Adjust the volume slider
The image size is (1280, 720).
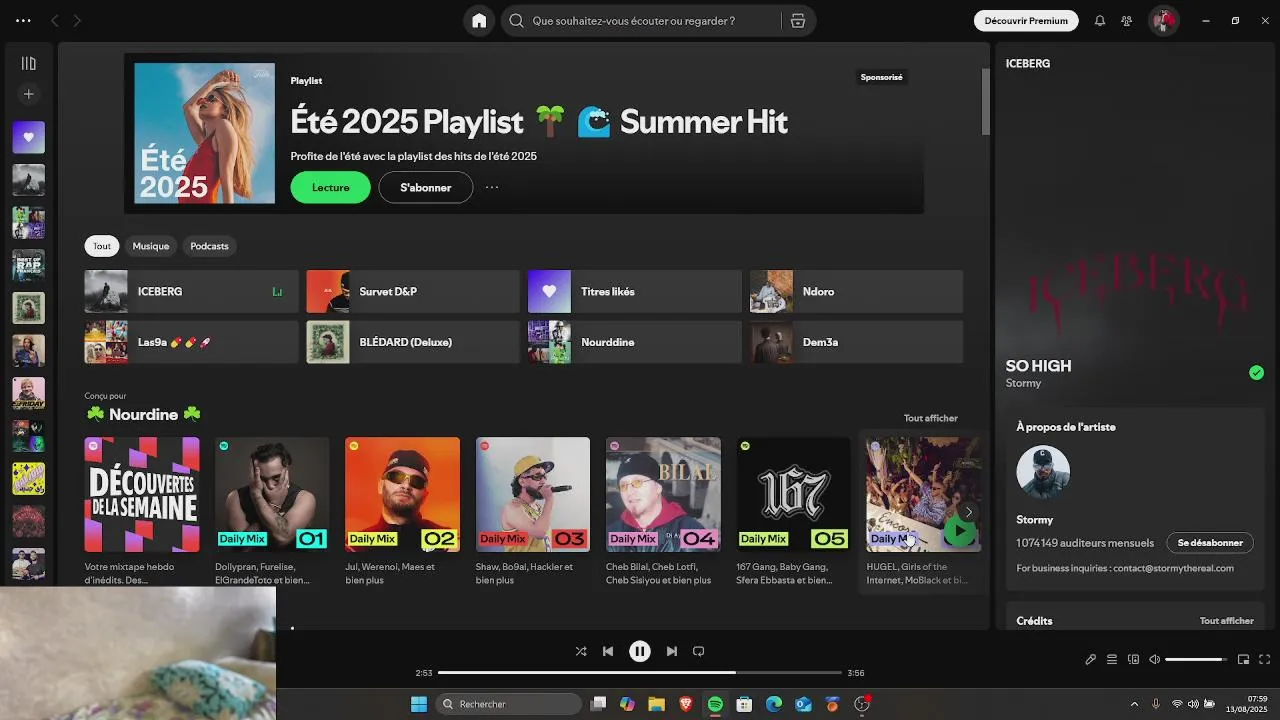pyautogui.click(x=1196, y=659)
